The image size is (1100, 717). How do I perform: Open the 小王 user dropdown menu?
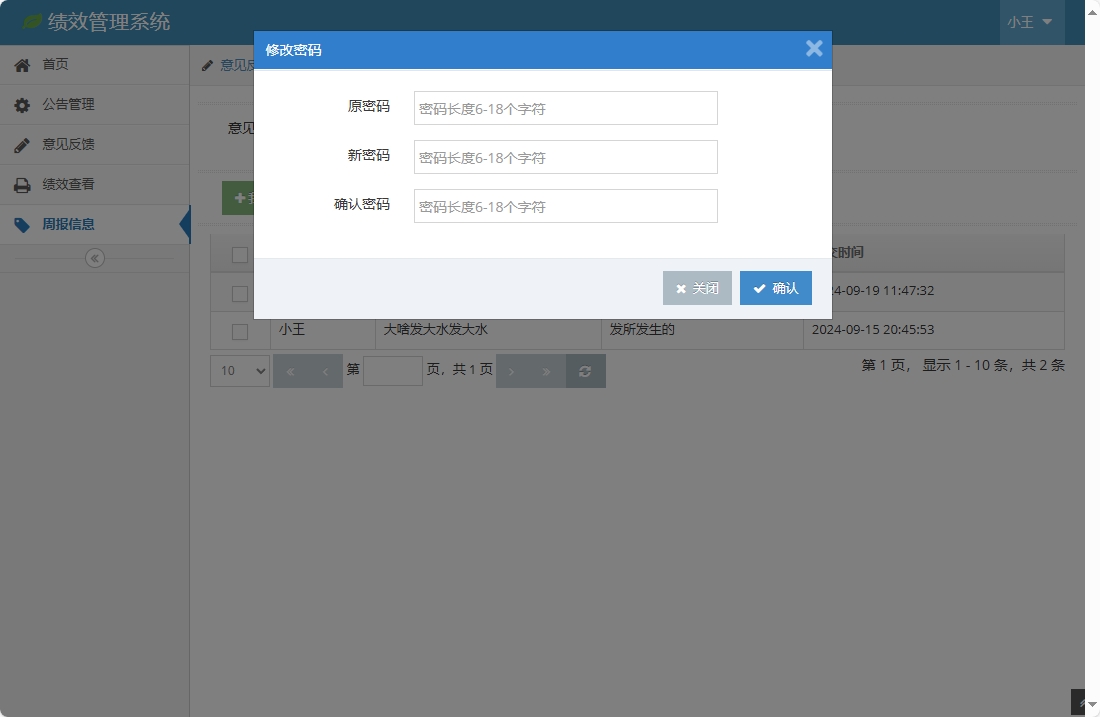1031,21
